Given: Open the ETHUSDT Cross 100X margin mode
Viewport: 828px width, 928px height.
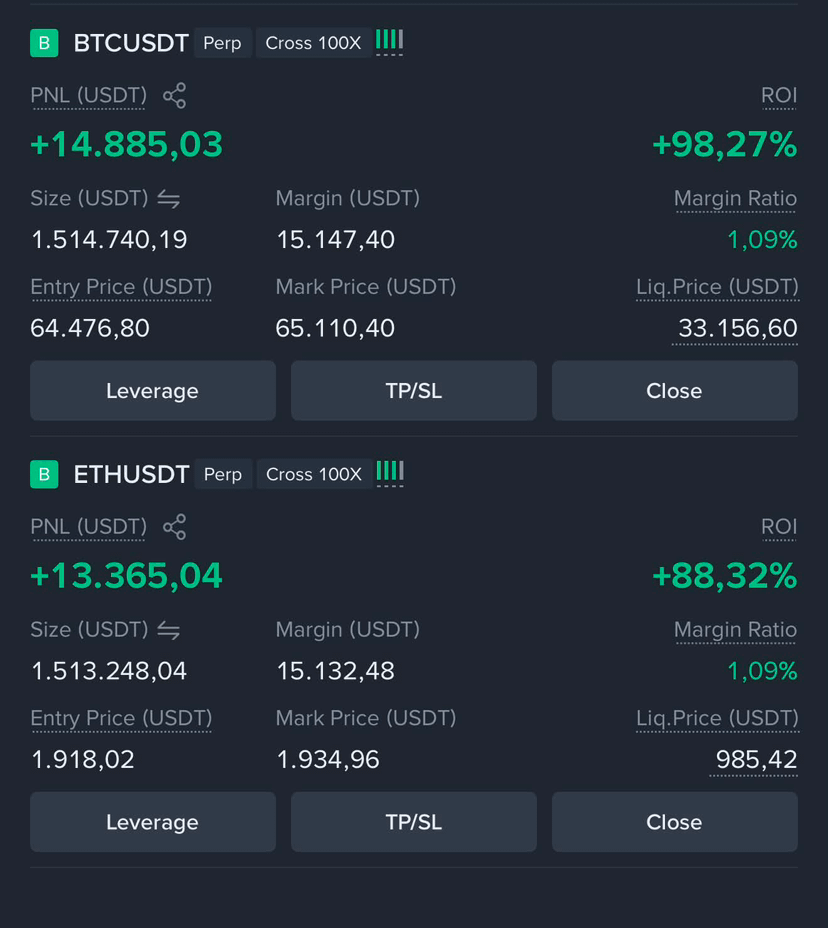Looking at the screenshot, I should coord(314,474).
